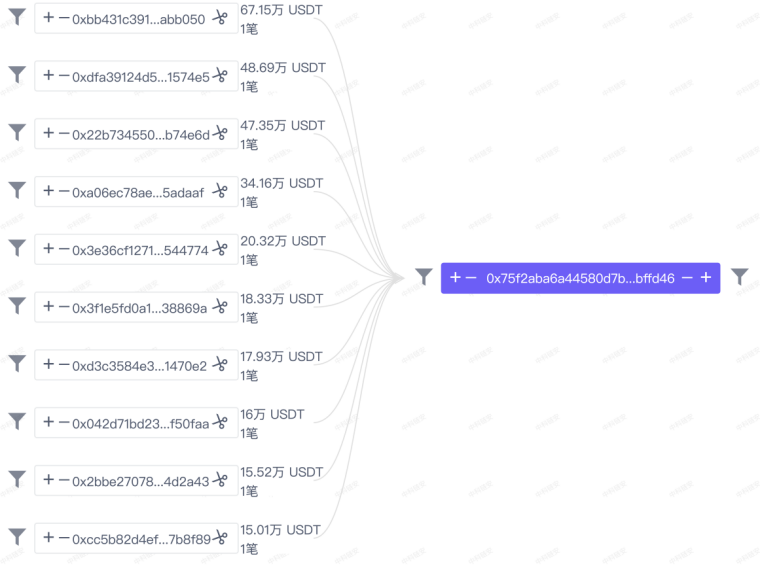Click left-side minus on purple central node
The height and width of the screenshot is (574, 761).
point(471,278)
